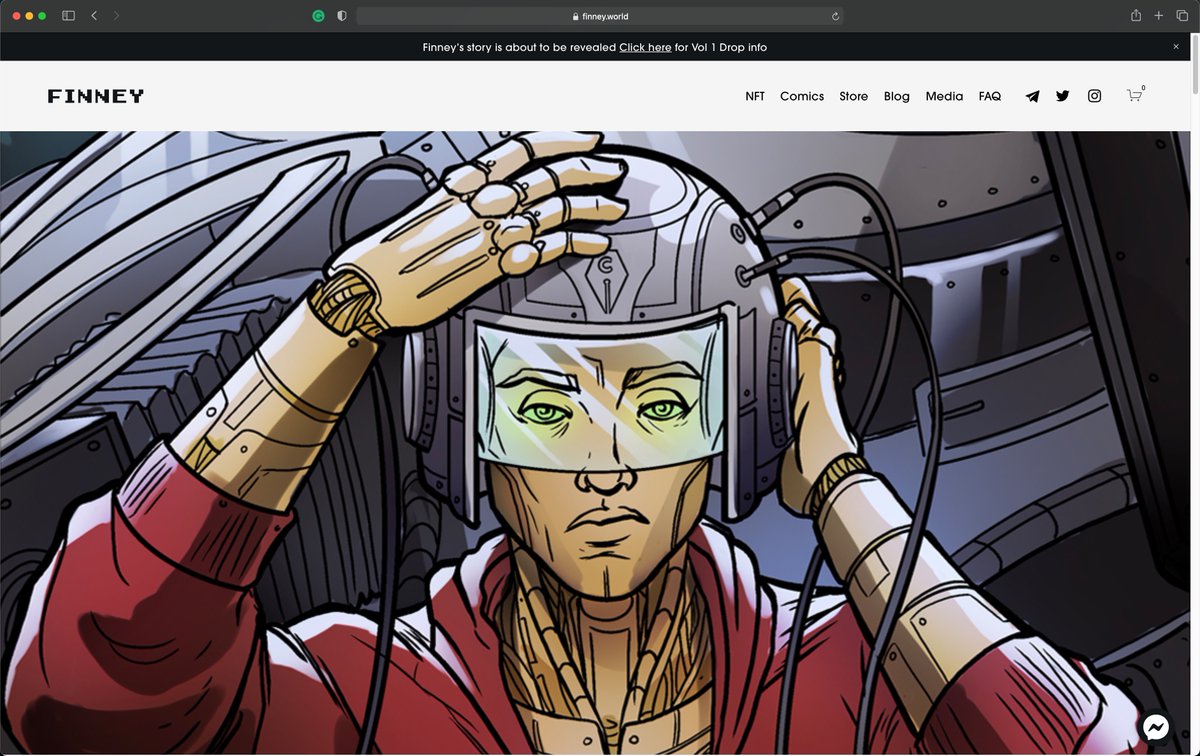The height and width of the screenshot is (756, 1200).
Task: Open the Media menu item
Action: click(944, 96)
